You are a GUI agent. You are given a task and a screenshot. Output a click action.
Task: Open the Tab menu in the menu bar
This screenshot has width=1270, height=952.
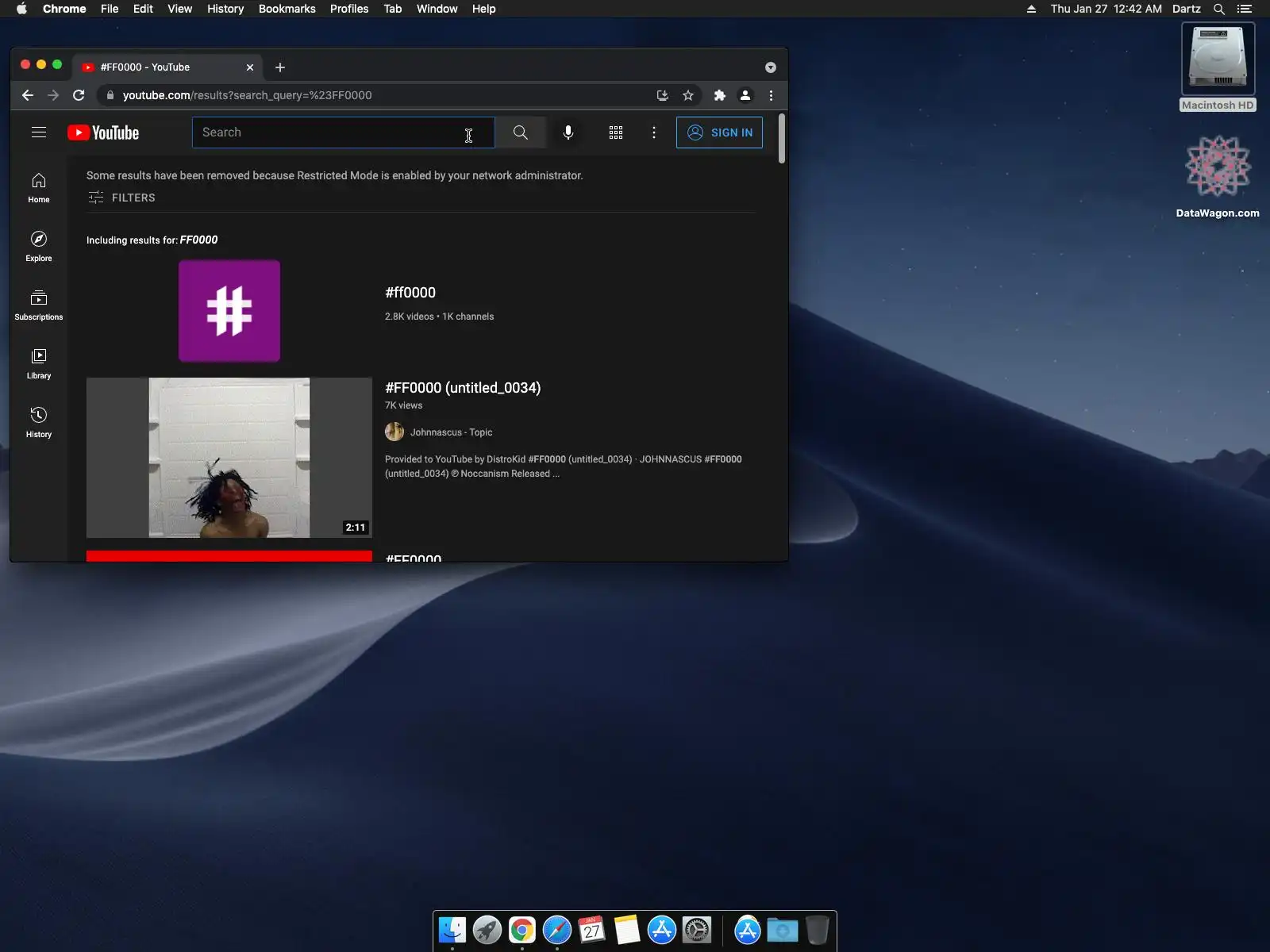pyautogui.click(x=393, y=9)
